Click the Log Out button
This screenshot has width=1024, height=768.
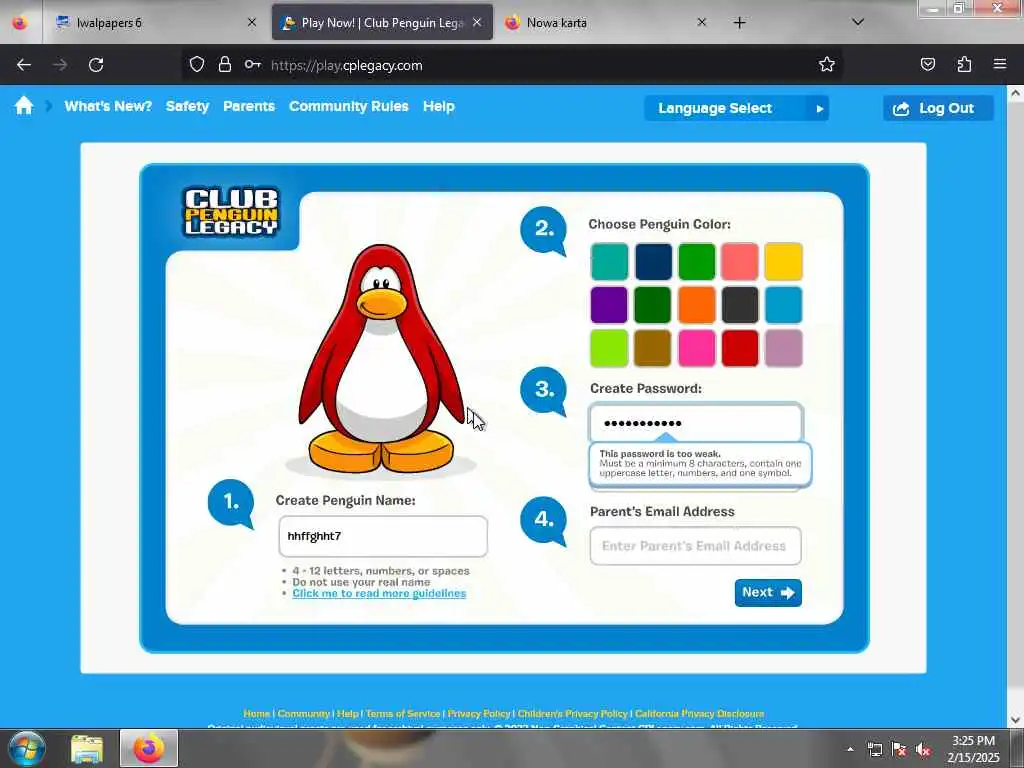938,108
